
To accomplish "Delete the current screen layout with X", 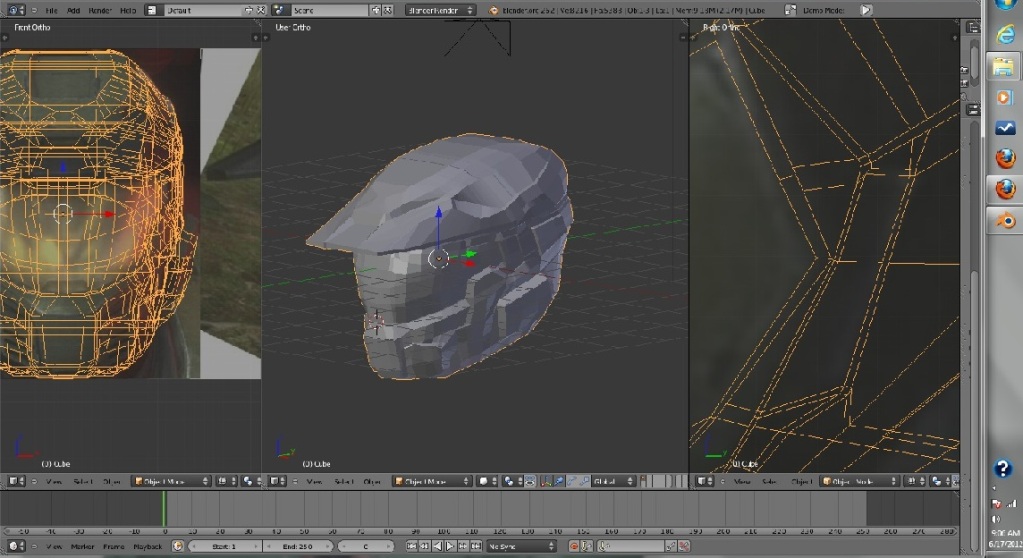I will tap(260, 10).
